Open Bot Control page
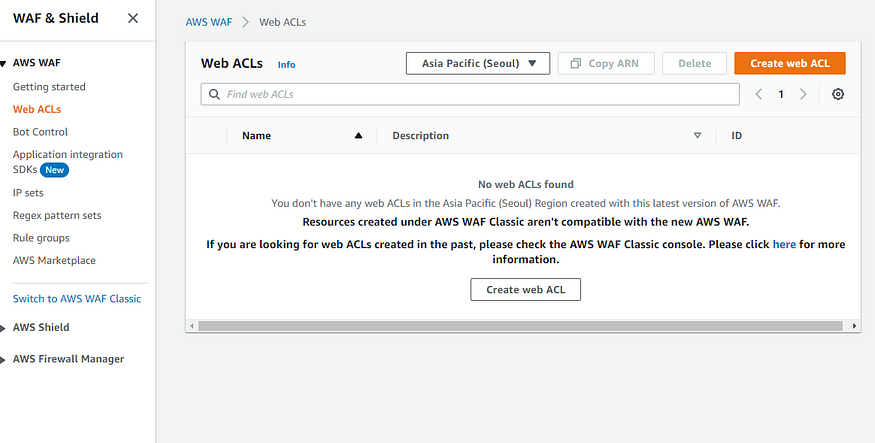 coord(40,132)
